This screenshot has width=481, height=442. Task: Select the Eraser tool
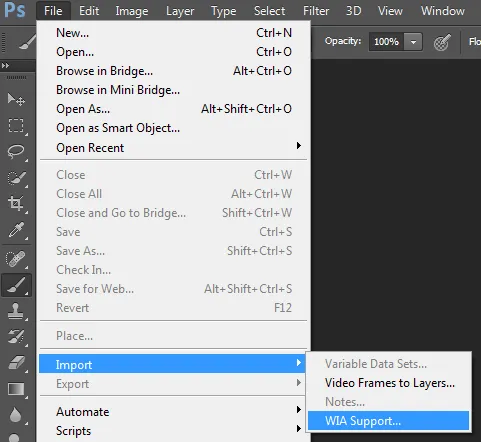click(16, 363)
